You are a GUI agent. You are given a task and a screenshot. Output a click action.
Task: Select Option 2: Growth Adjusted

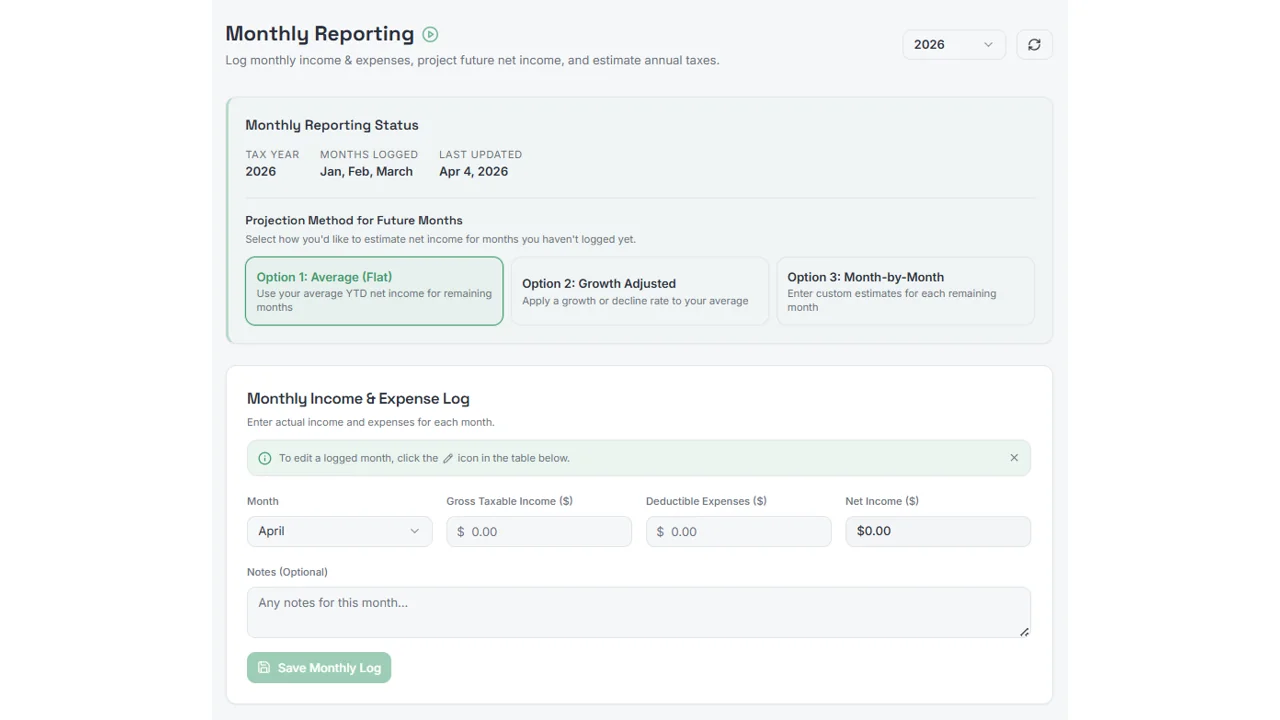(x=640, y=291)
